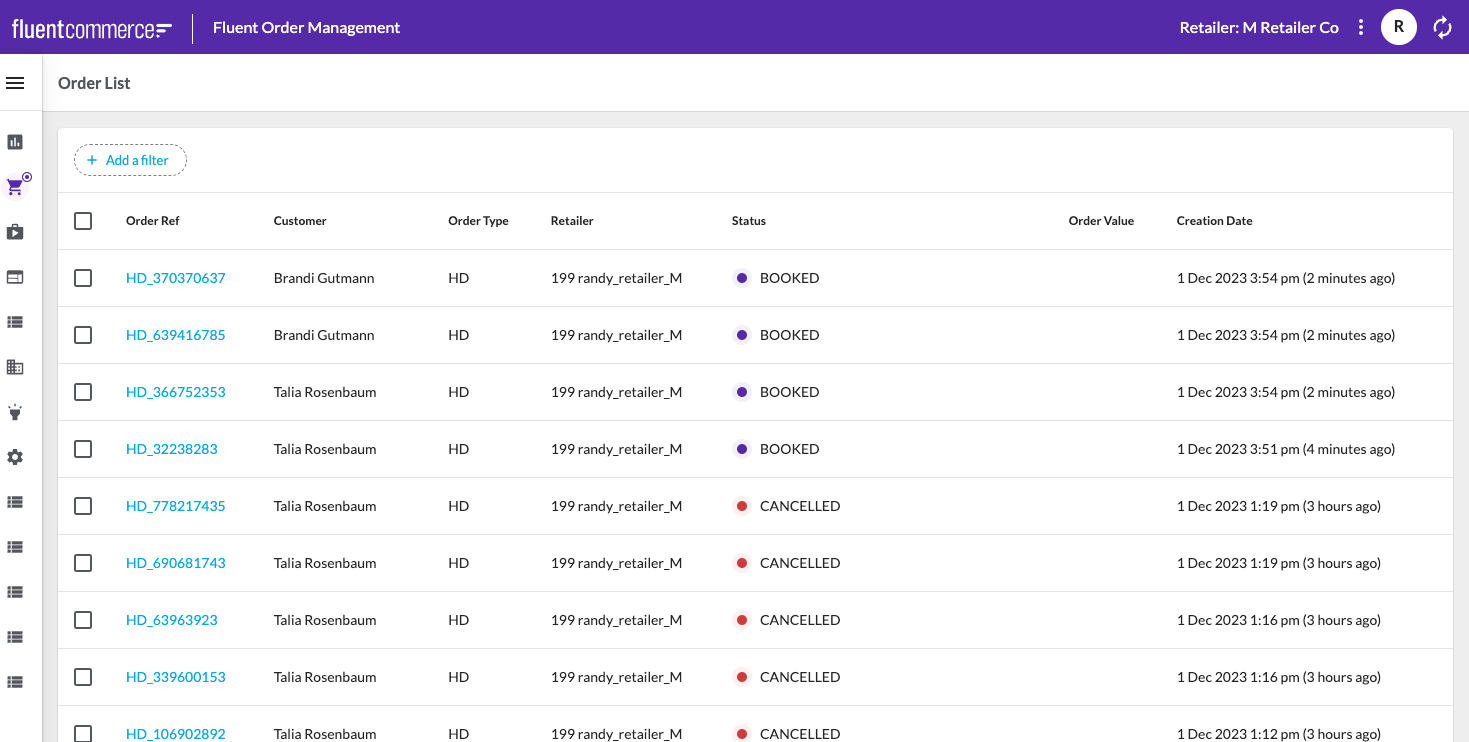Open order HD_639416785 link
This screenshot has height=742, width=1469.
click(176, 334)
